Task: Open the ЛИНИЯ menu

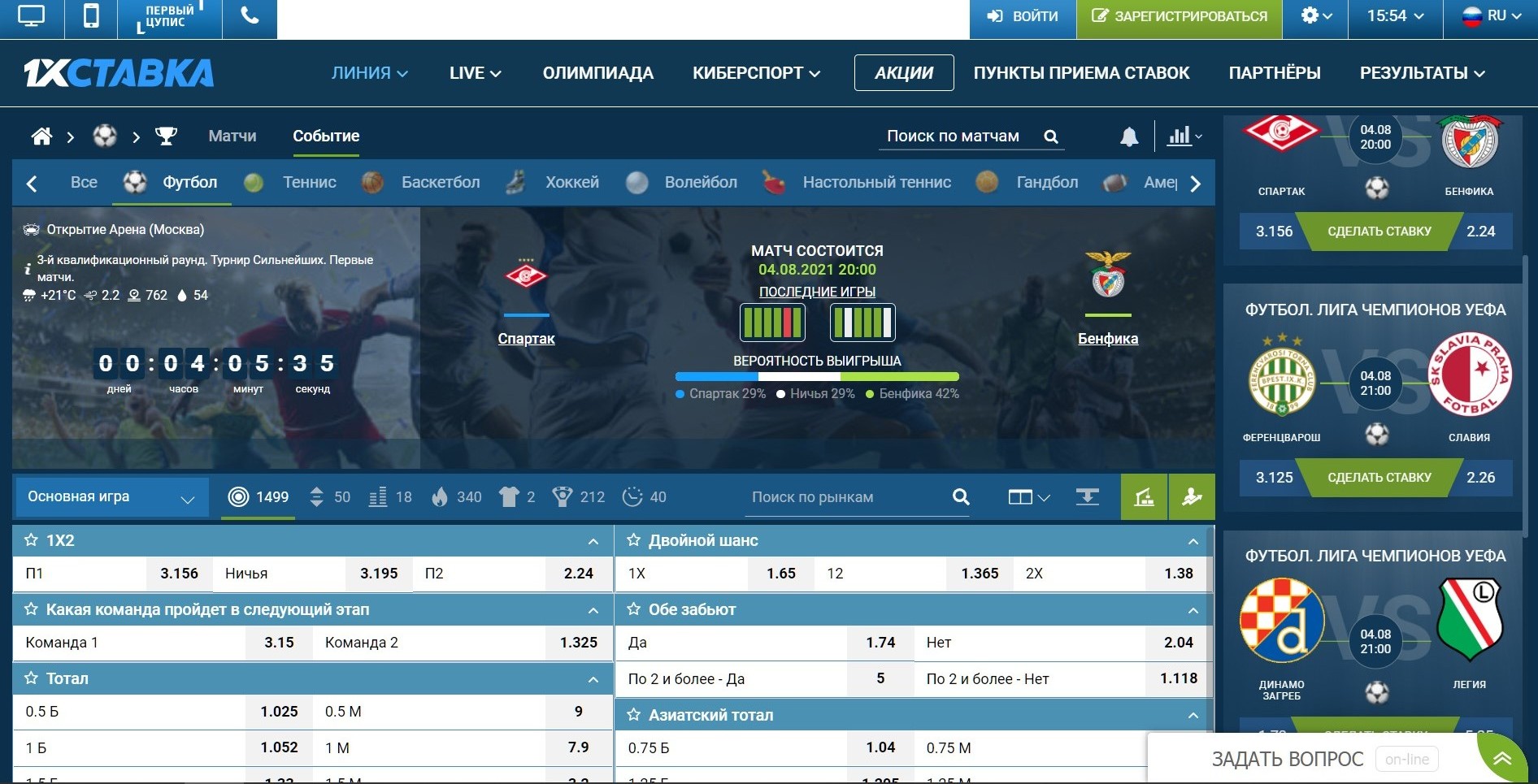Action: click(x=369, y=73)
